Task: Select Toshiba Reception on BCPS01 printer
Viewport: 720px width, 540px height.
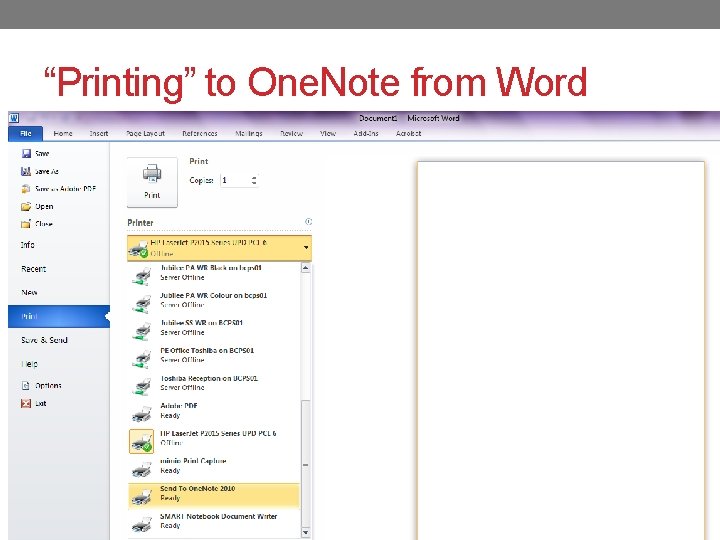Action: pyautogui.click(x=214, y=383)
